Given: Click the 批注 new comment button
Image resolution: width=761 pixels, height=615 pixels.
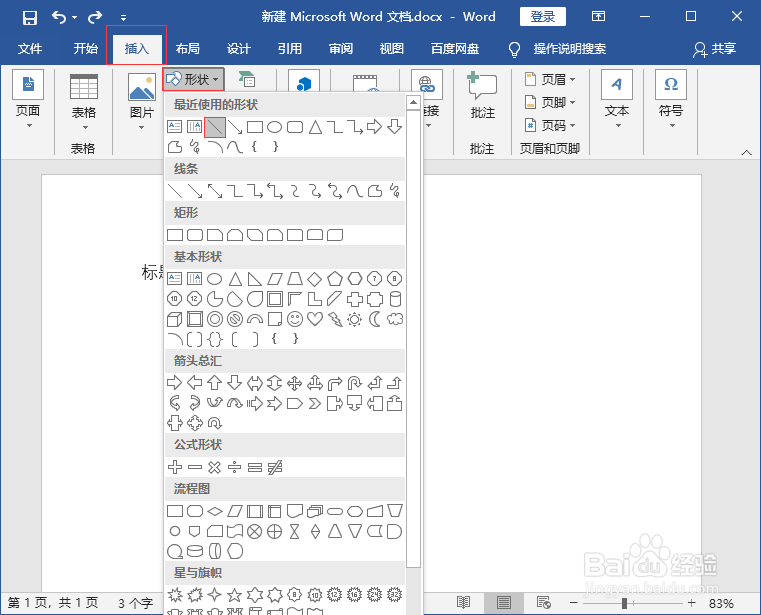Looking at the screenshot, I should coord(482,96).
